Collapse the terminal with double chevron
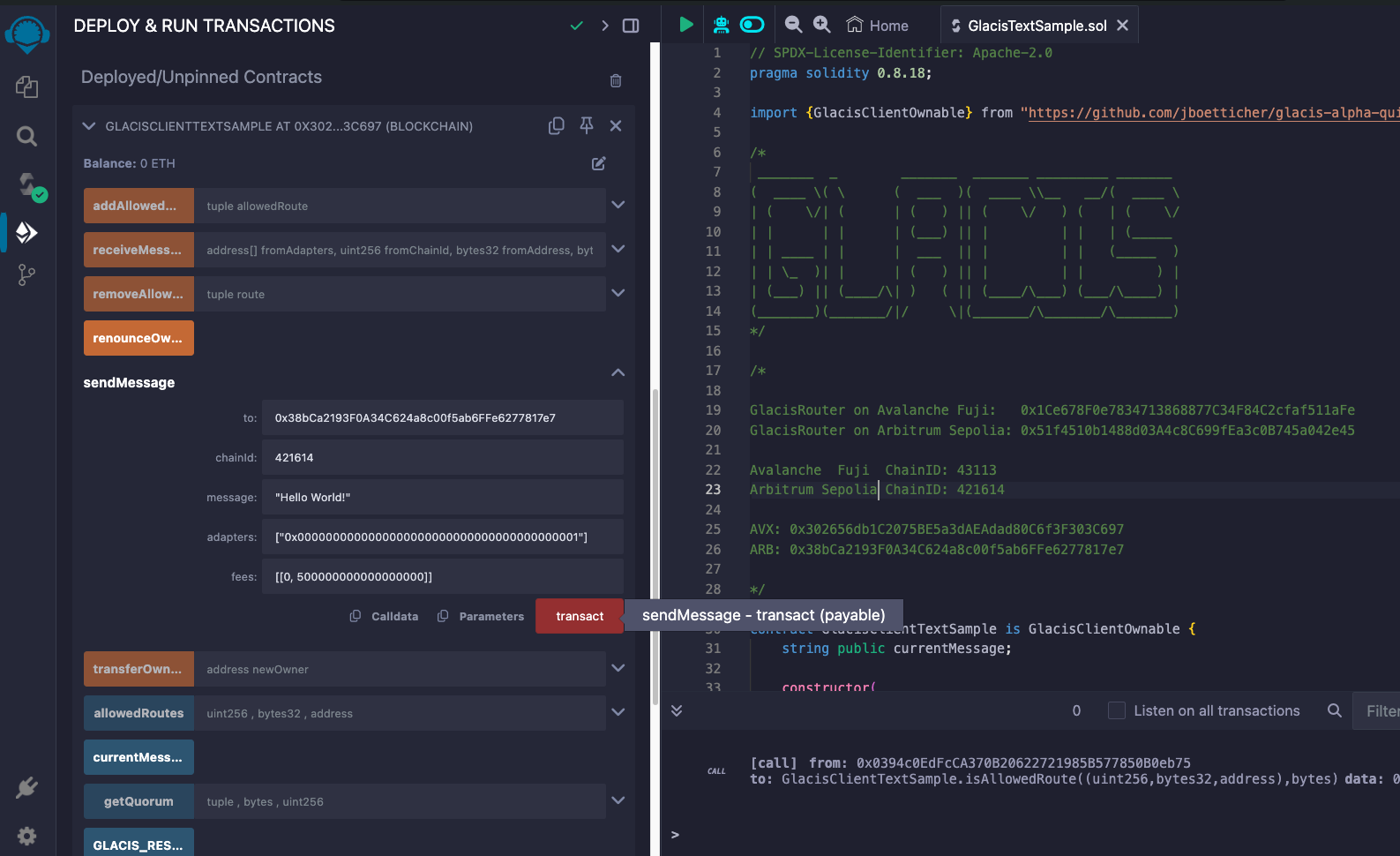The image size is (1400, 856). coord(677,710)
